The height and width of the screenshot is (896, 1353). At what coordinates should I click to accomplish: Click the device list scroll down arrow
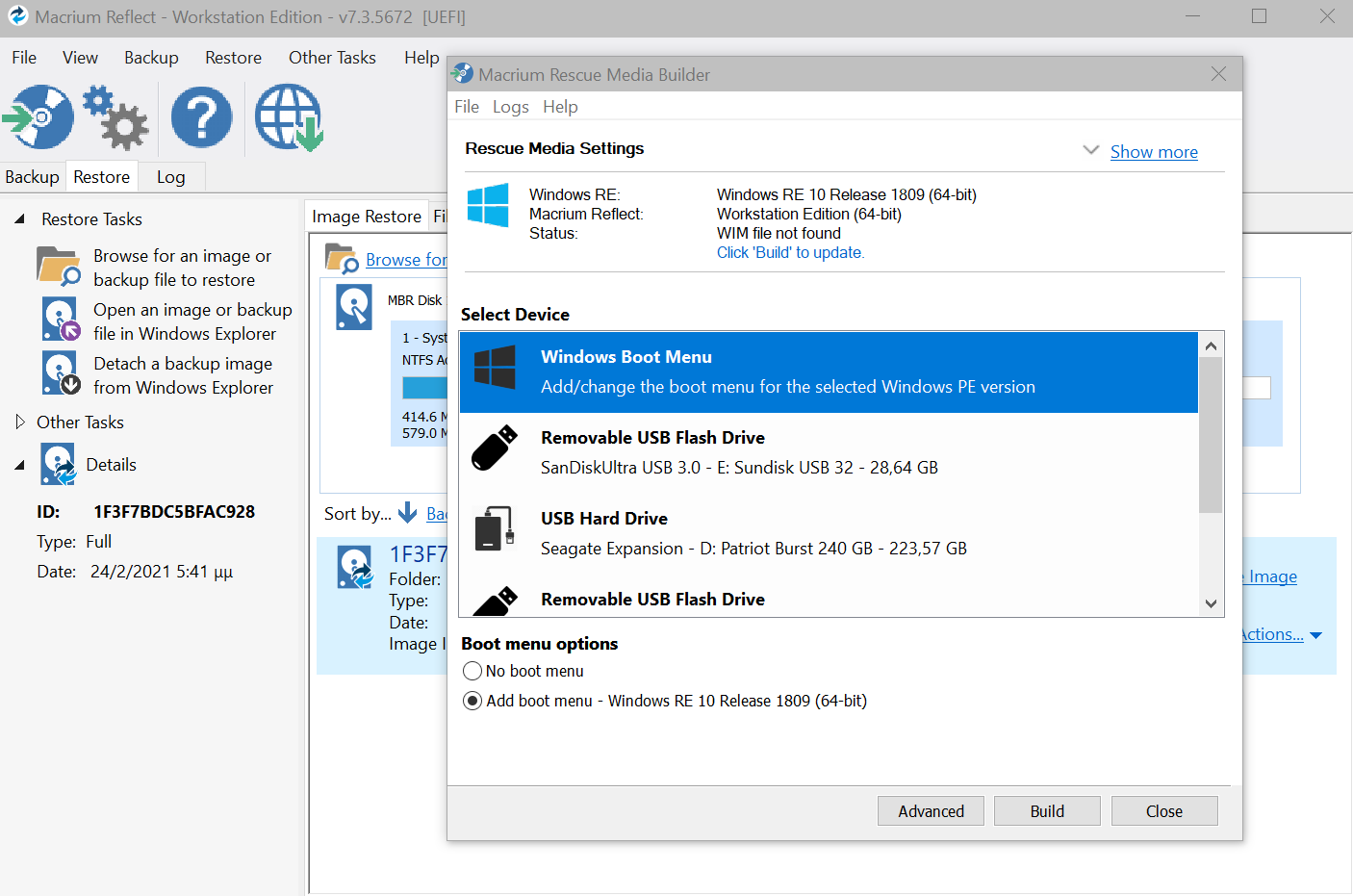pyautogui.click(x=1211, y=603)
